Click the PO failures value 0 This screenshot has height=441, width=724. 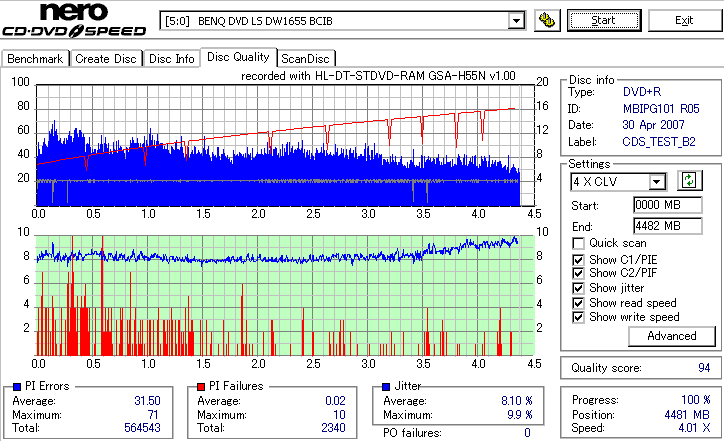527,433
